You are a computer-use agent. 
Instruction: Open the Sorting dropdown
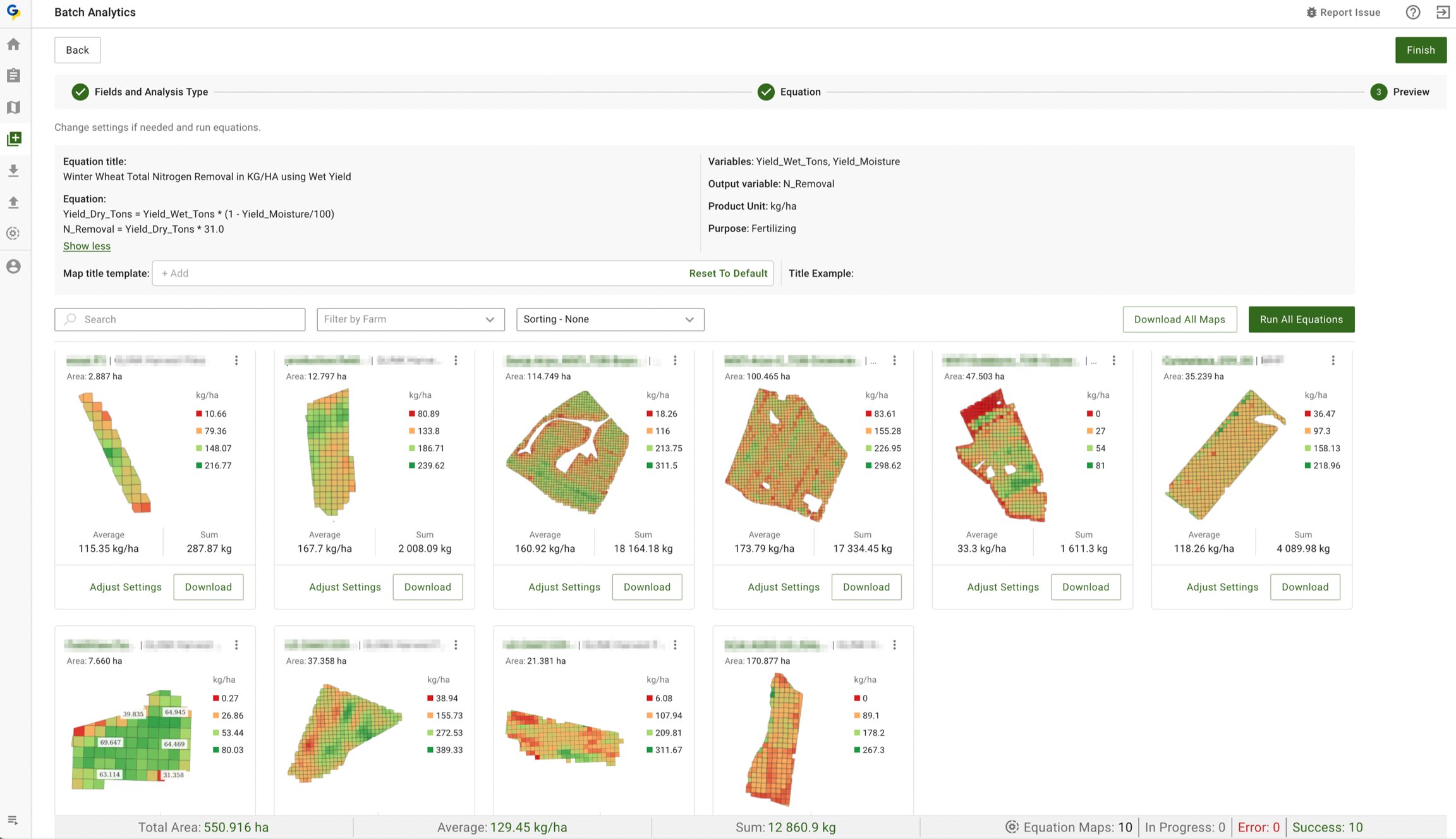pyautogui.click(x=609, y=319)
